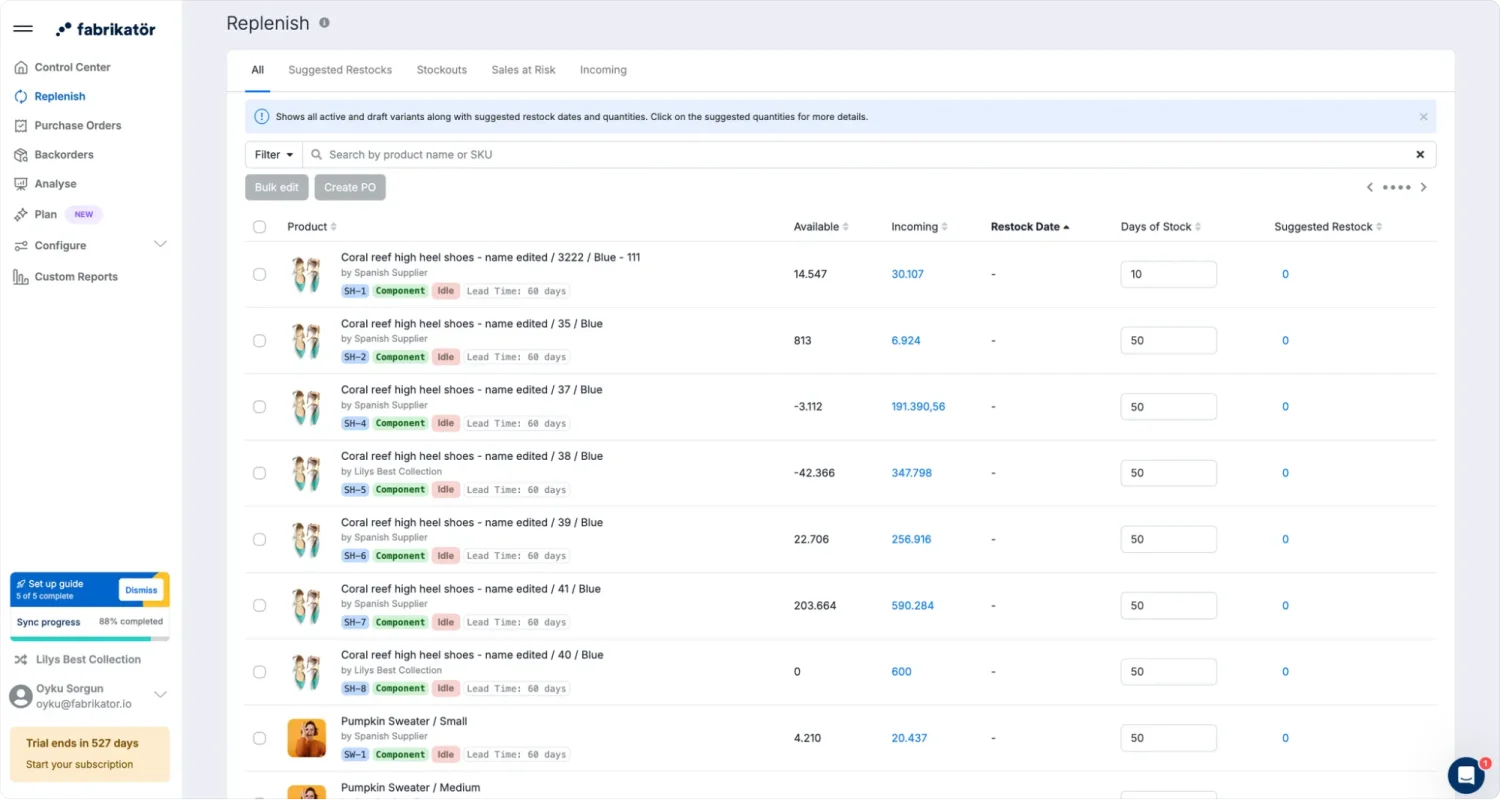Click the Days of Stock field showing 10
Screen dimensions: 1500x800
(x=1168, y=274)
